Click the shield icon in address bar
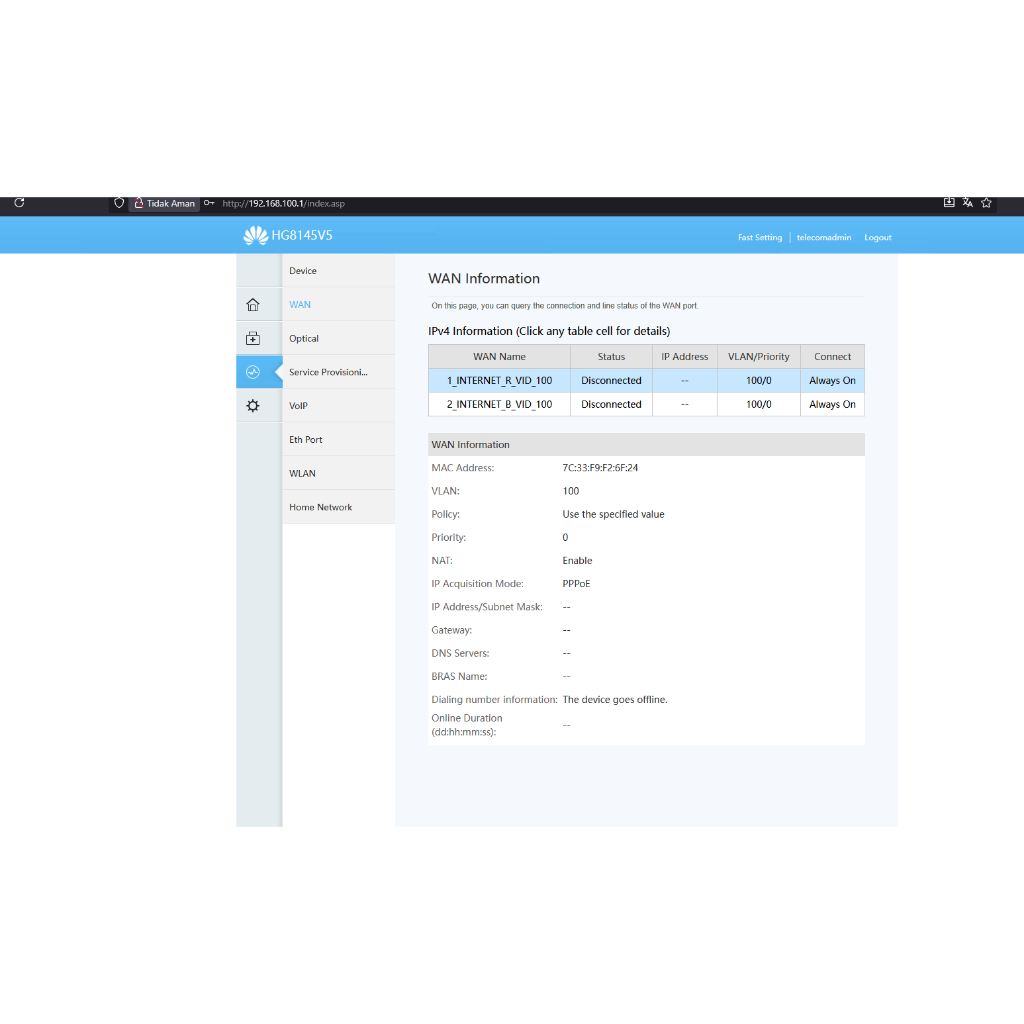This screenshot has height=1024, width=1024. click(x=119, y=203)
